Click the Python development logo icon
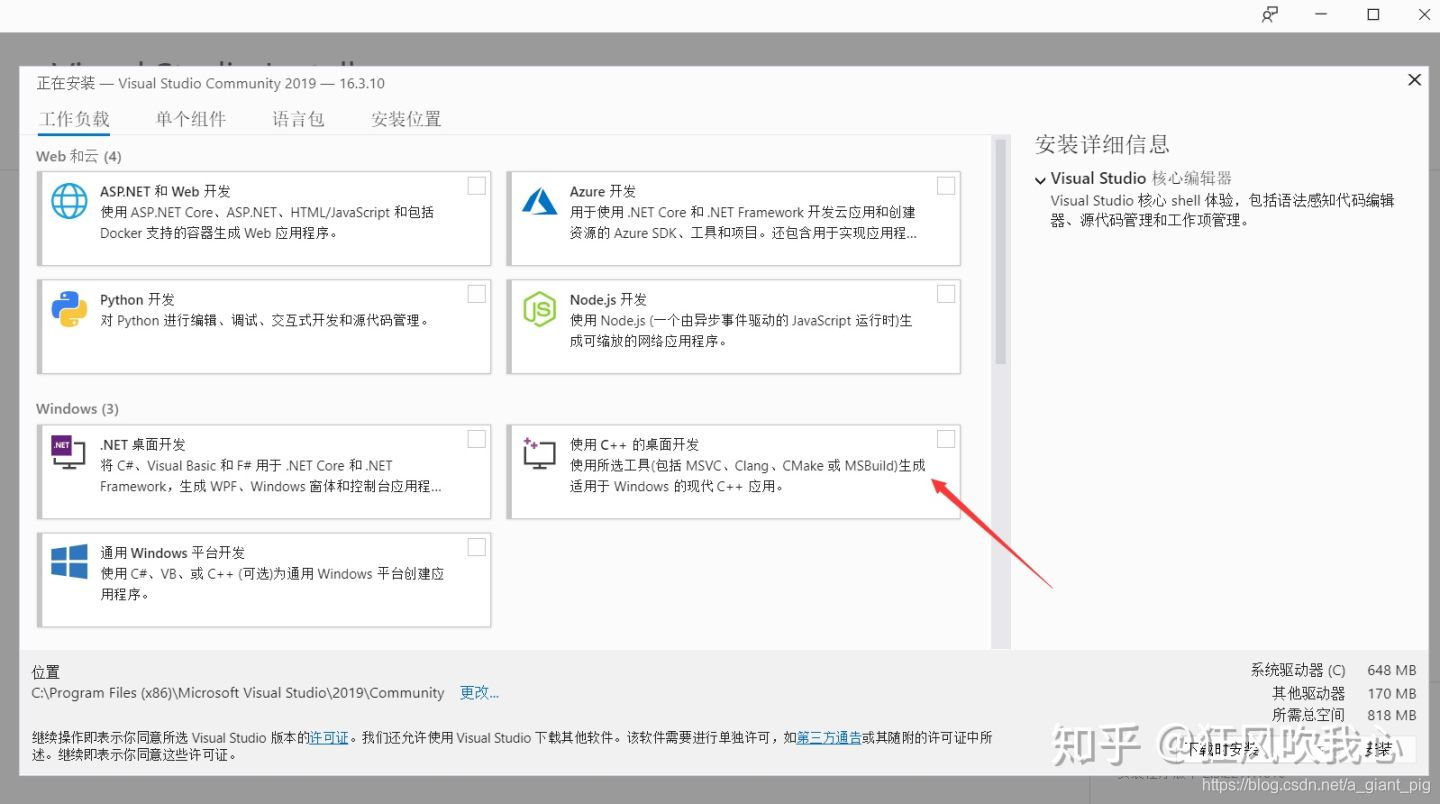 click(69, 309)
